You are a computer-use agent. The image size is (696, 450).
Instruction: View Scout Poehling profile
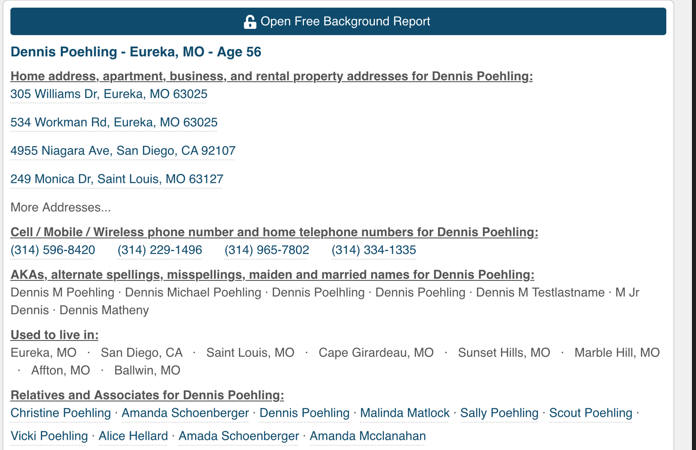click(591, 413)
